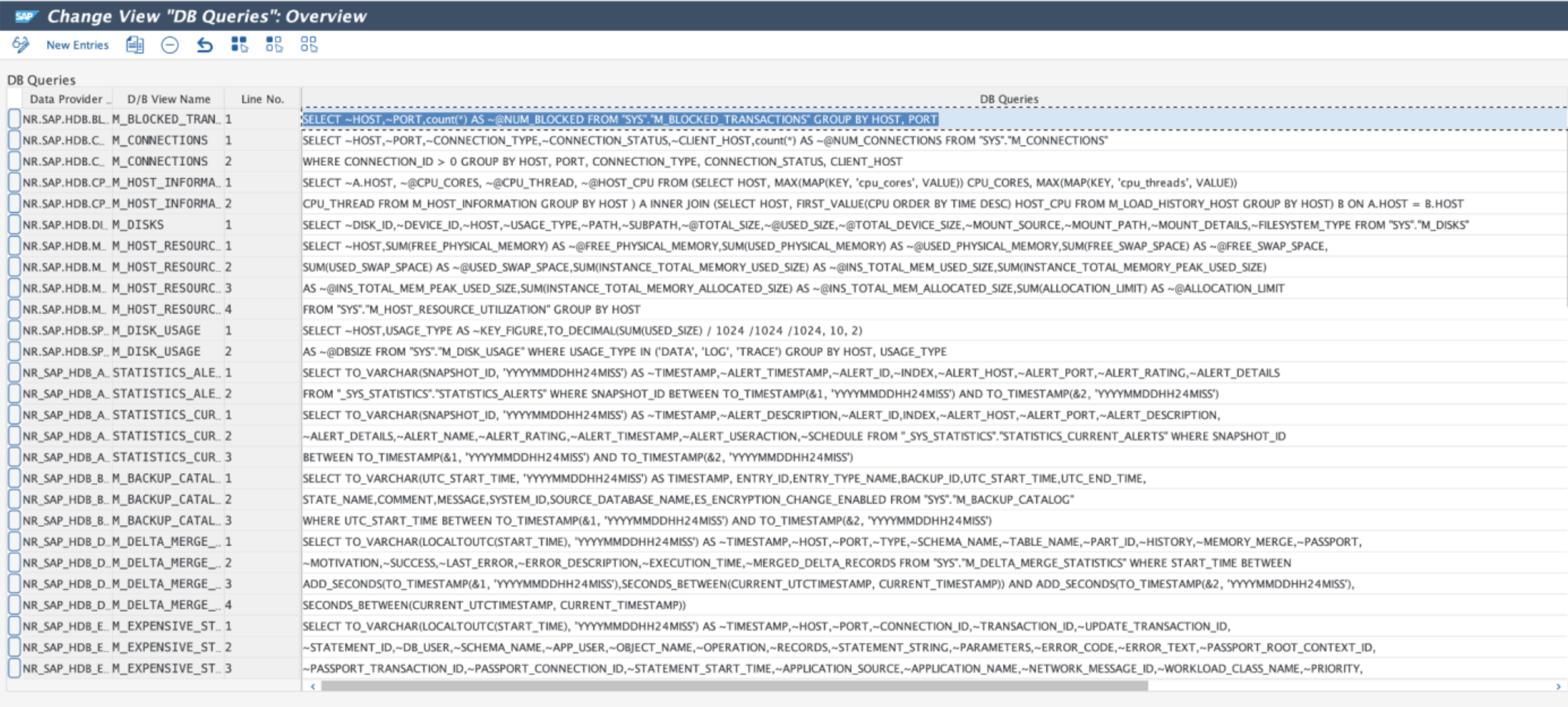Check the first M_CONNECTIONS row selection box

click(15, 140)
